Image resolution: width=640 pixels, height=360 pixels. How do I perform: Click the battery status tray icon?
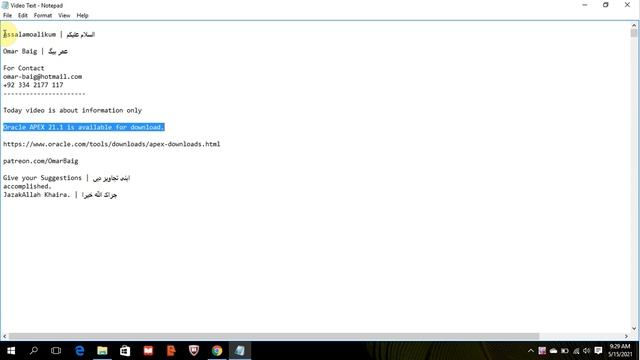565,351
